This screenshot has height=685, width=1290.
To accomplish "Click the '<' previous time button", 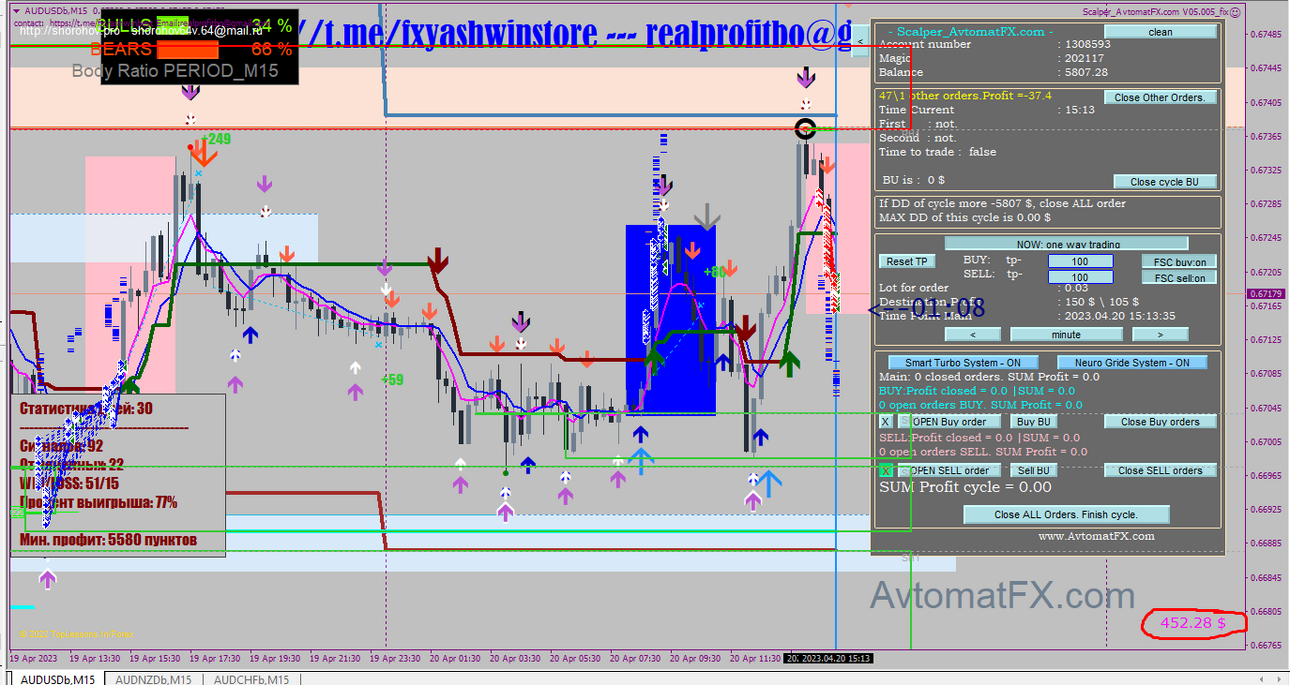I will point(972,334).
